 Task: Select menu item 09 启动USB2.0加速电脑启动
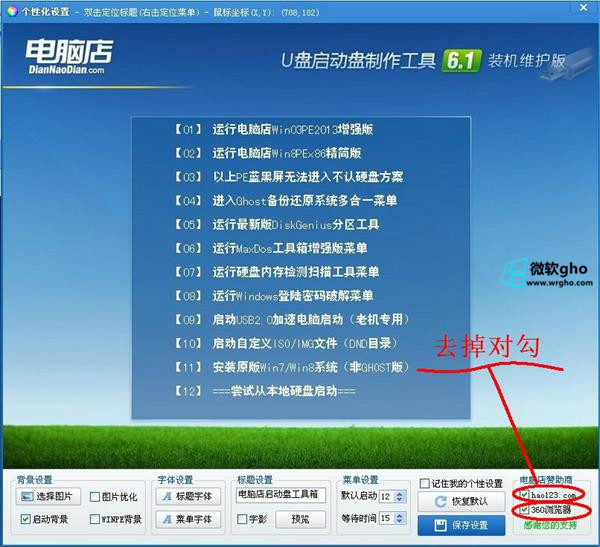[292, 320]
